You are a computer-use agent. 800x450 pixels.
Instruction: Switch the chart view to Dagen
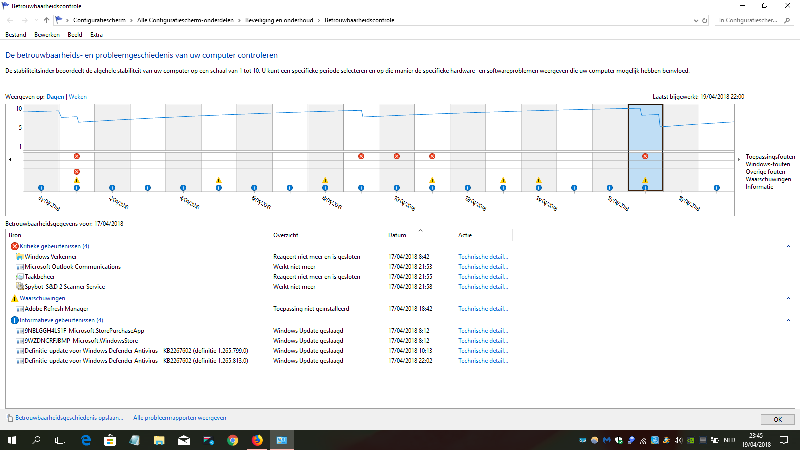pyautogui.click(x=56, y=96)
